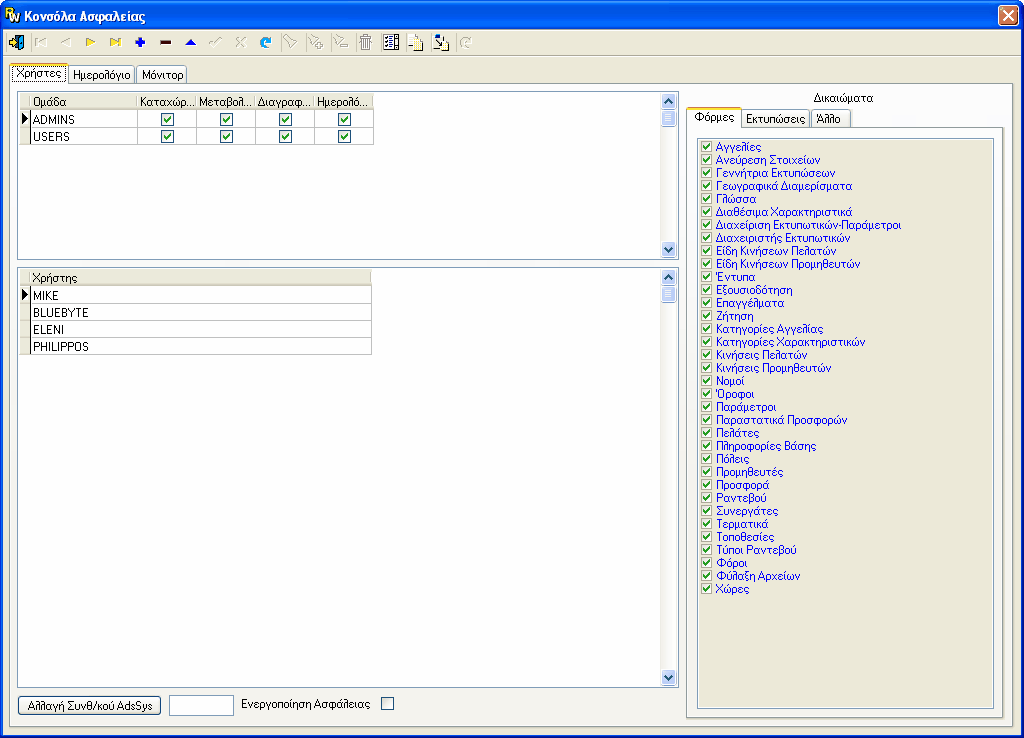The image size is (1024, 738).
Task: Open the Μόνιτορ tab
Action: pyautogui.click(x=163, y=74)
